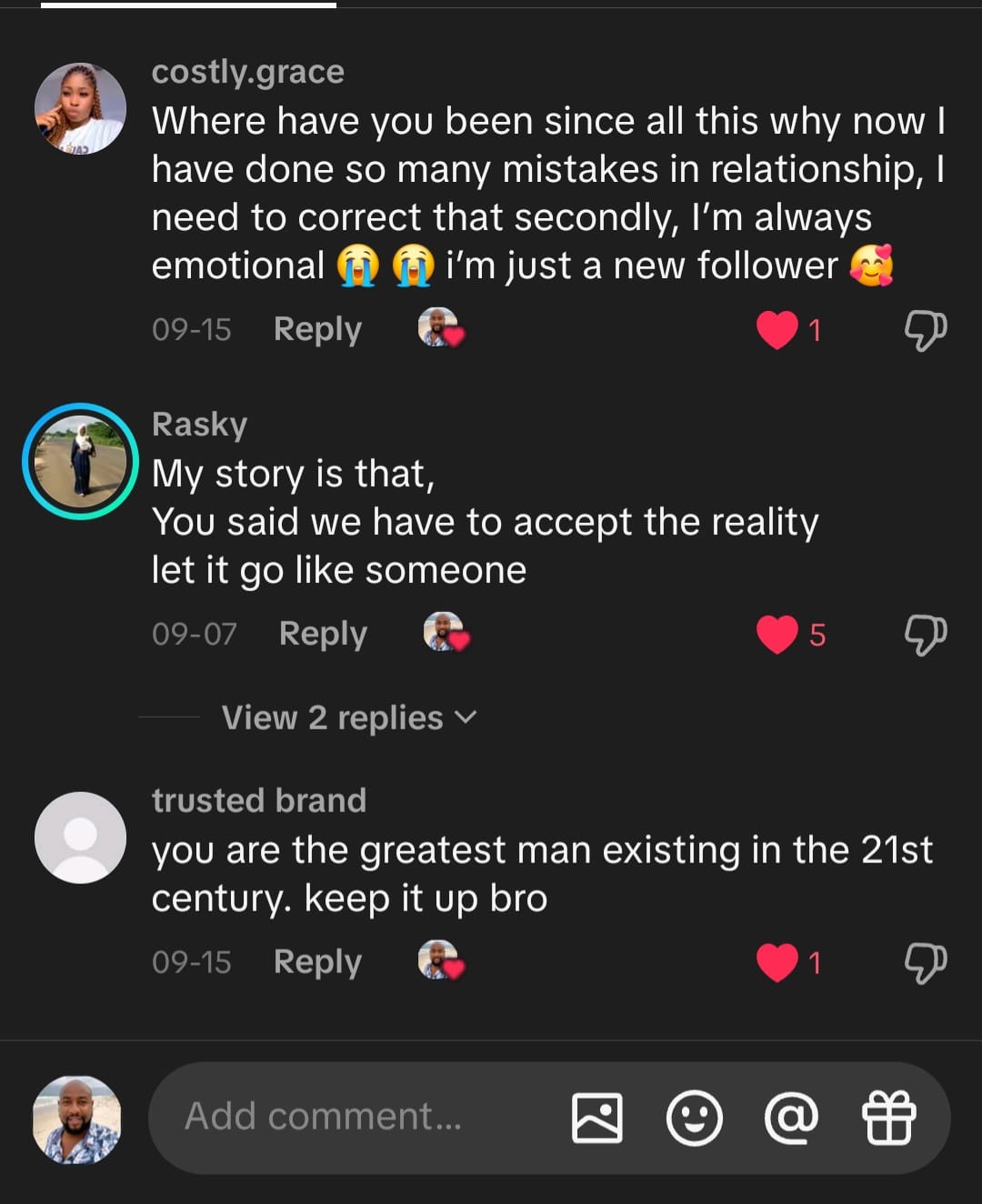This screenshot has width=982, height=1204.
Task: Toggle the heart on Rasky's comment
Action: [x=777, y=634]
